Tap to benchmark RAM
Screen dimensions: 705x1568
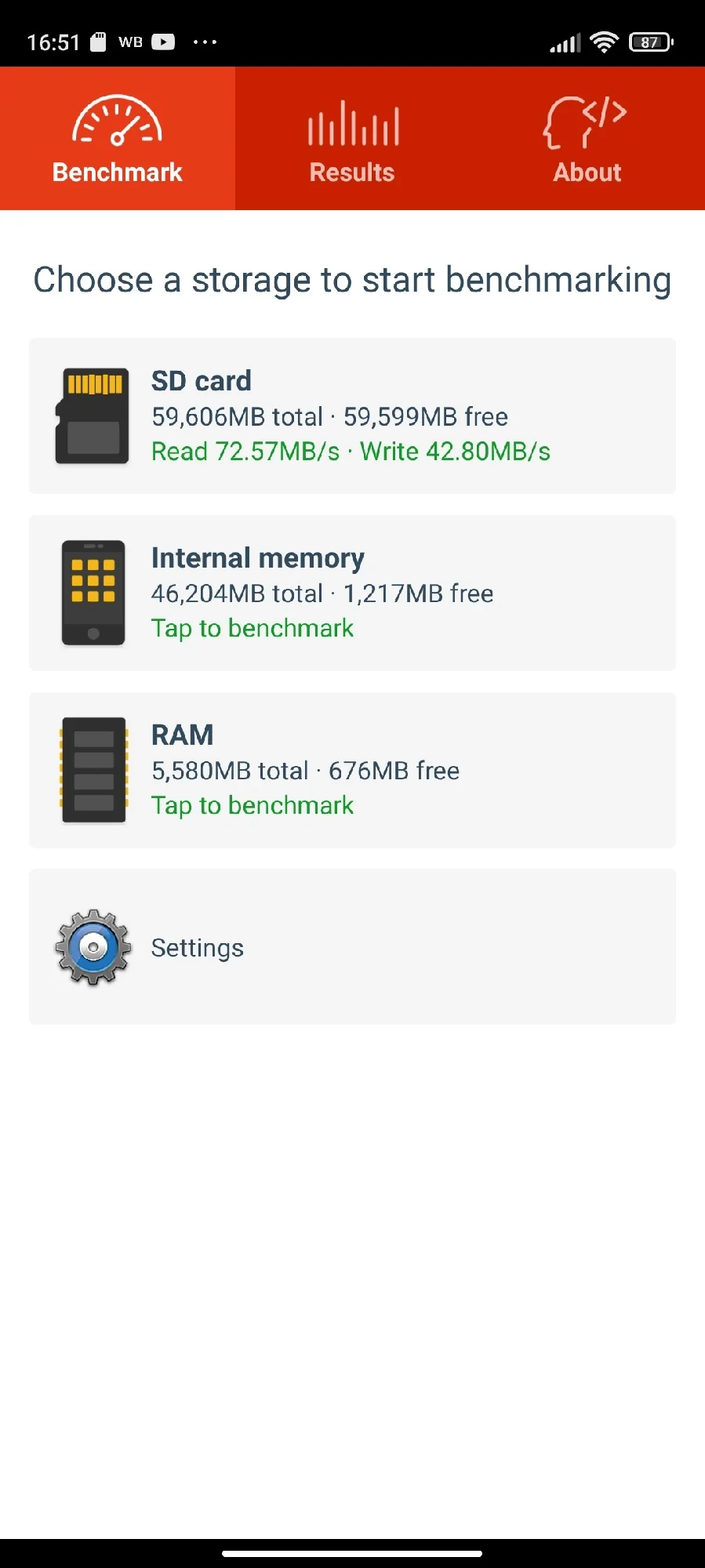coord(253,806)
